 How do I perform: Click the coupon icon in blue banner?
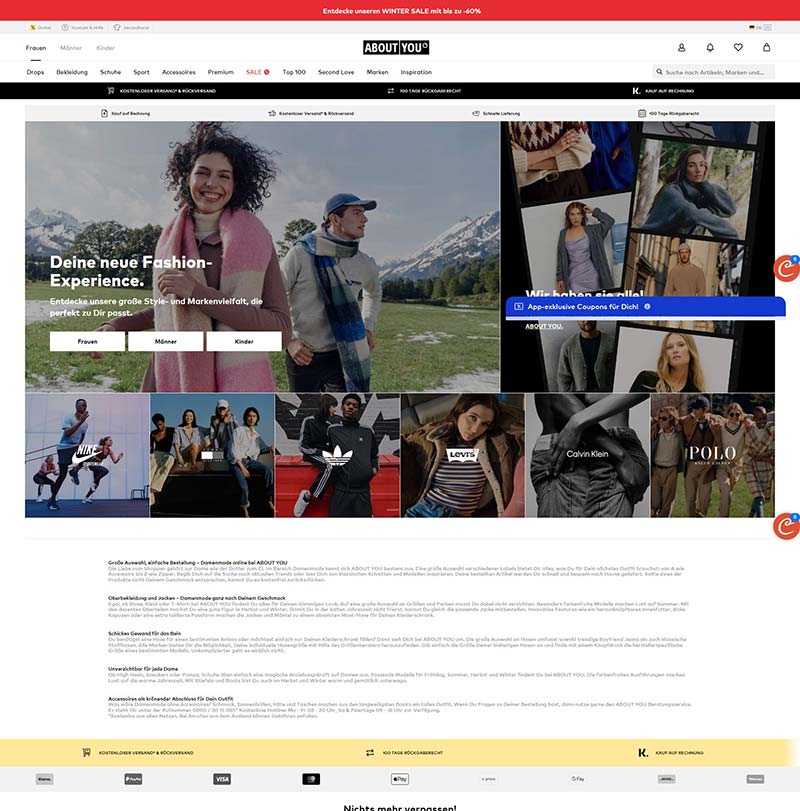click(x=519, y=306)
